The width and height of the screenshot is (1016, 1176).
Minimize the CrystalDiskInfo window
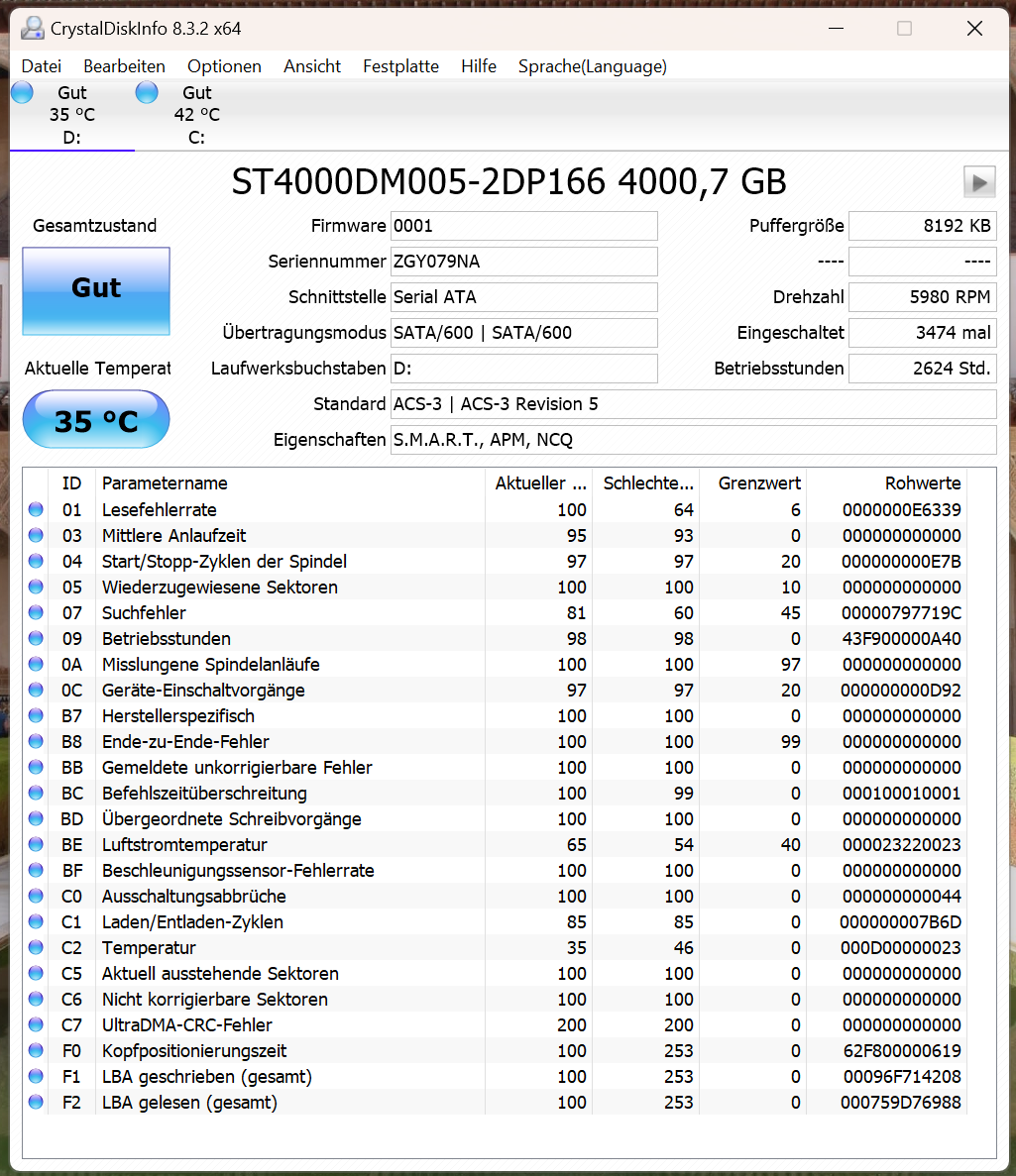(x=836, y=29)
